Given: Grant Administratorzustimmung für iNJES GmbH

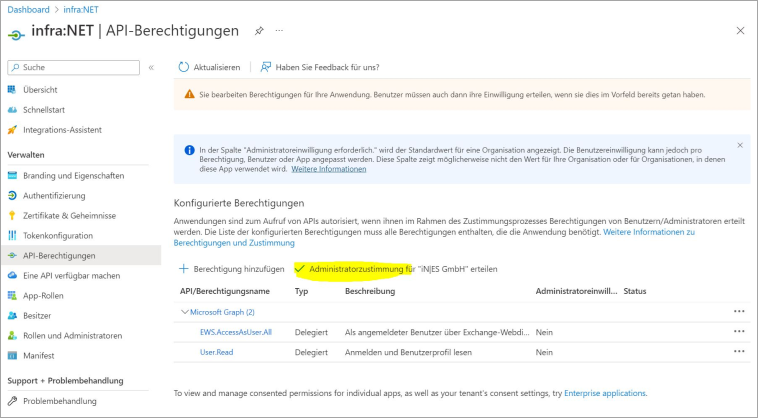Looking at the screenshot, I should point(402,269).
